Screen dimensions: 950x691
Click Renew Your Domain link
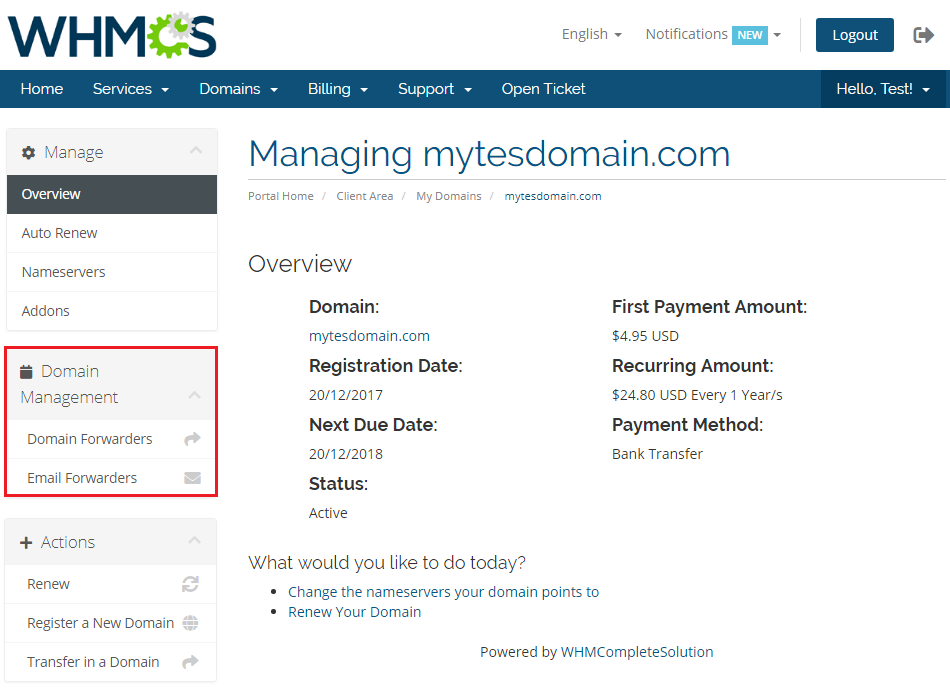click(354, 612)
